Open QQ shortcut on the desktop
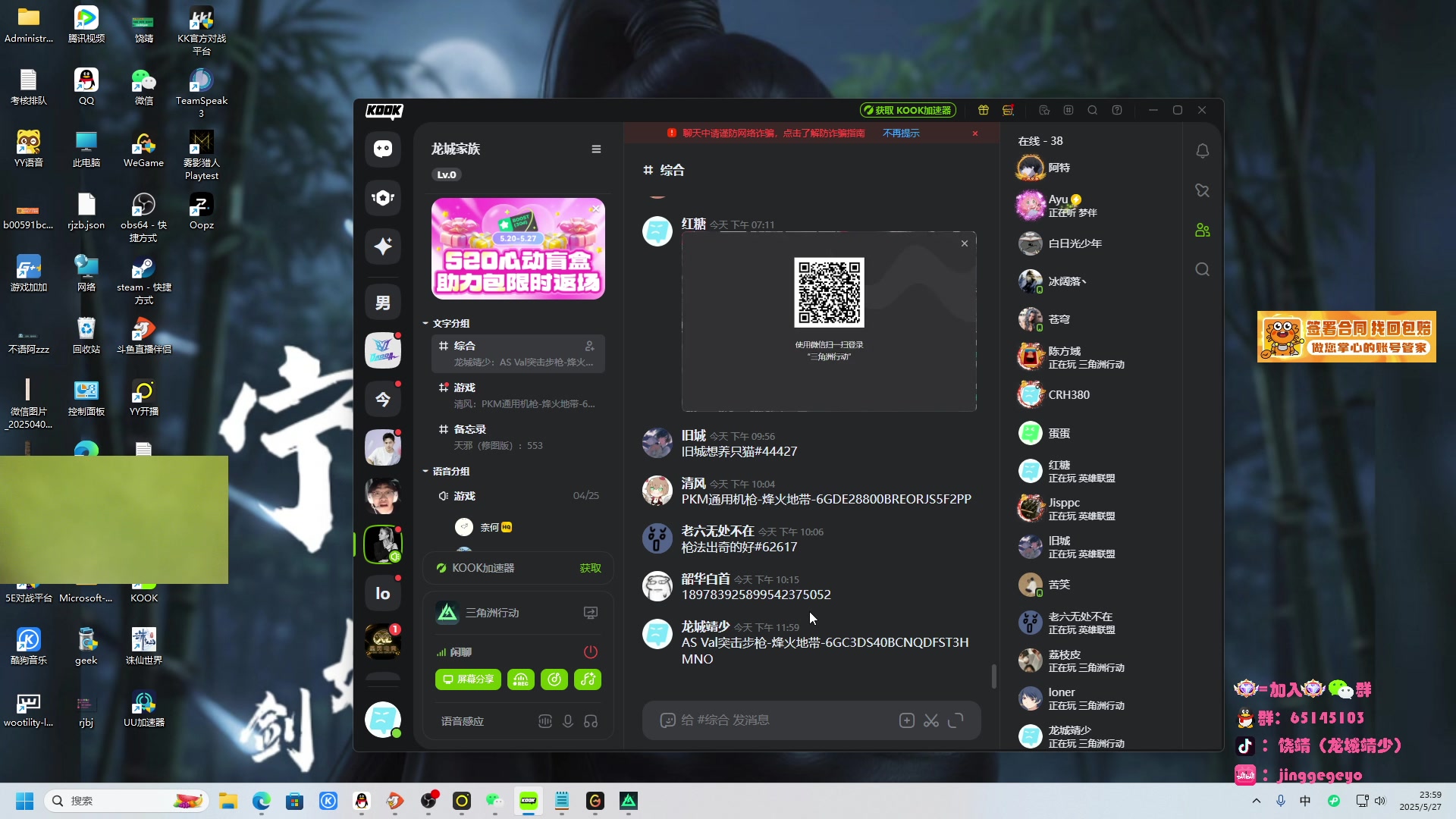 tap(86, 86)
